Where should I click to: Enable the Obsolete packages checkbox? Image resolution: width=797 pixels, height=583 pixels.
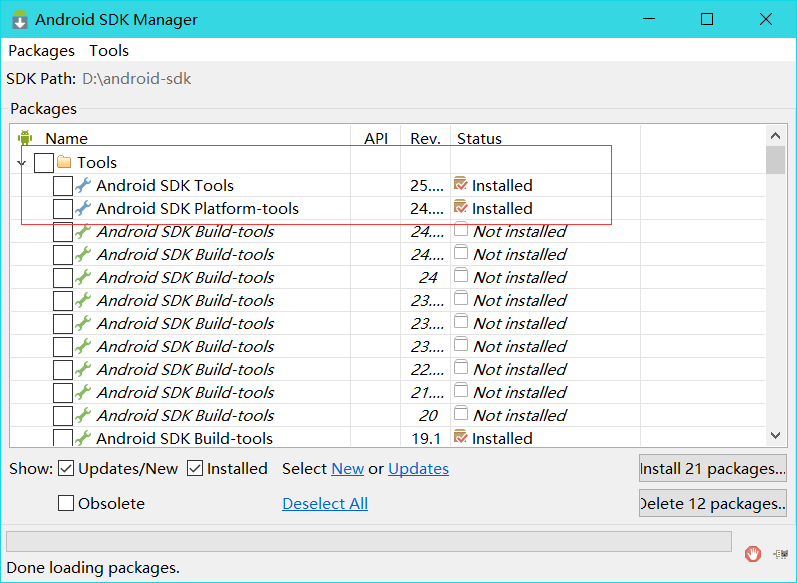[x=66, y=504]
